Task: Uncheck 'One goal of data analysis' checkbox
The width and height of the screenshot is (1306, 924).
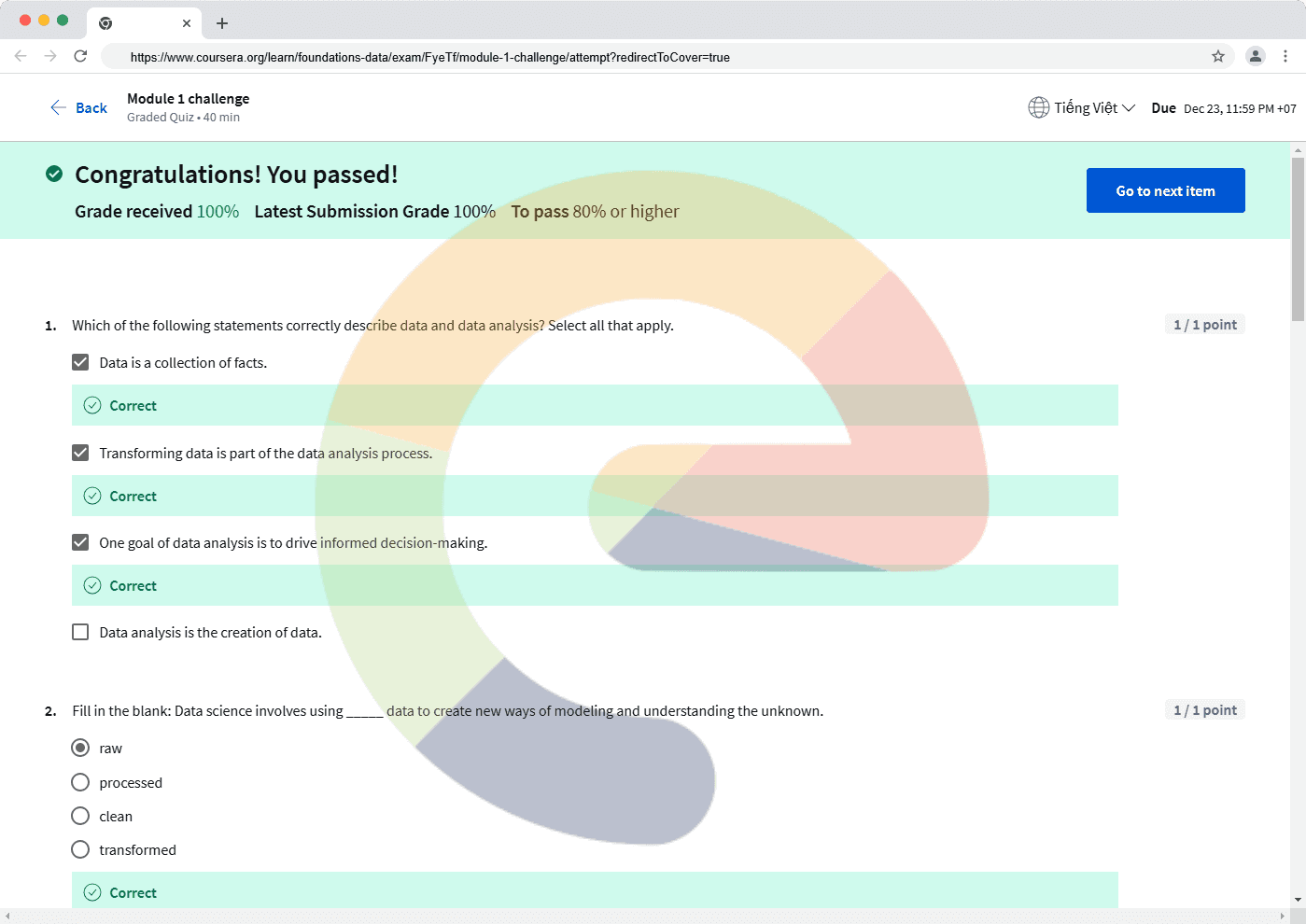Action: tap(80, 542)
